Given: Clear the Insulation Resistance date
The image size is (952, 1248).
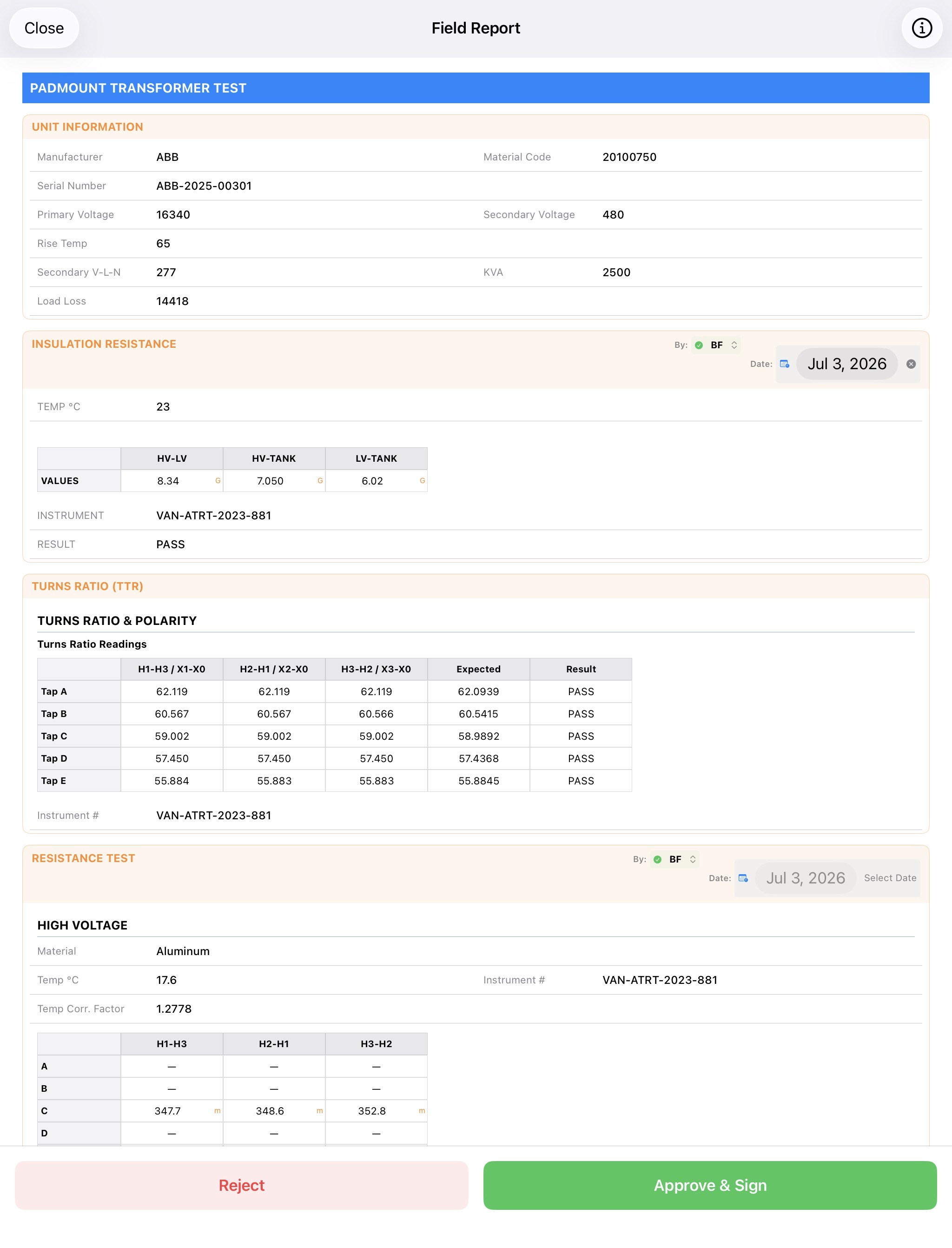Looking at the screenshot, I should pyautogui.click(x=911, y=364).
